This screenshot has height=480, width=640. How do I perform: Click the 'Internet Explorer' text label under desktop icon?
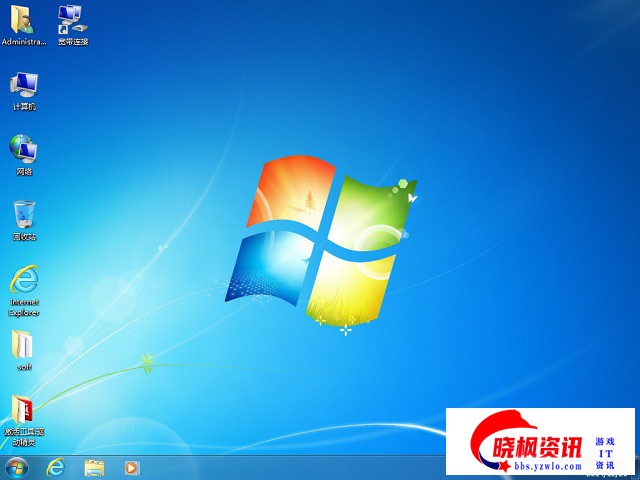coord(24,306)
